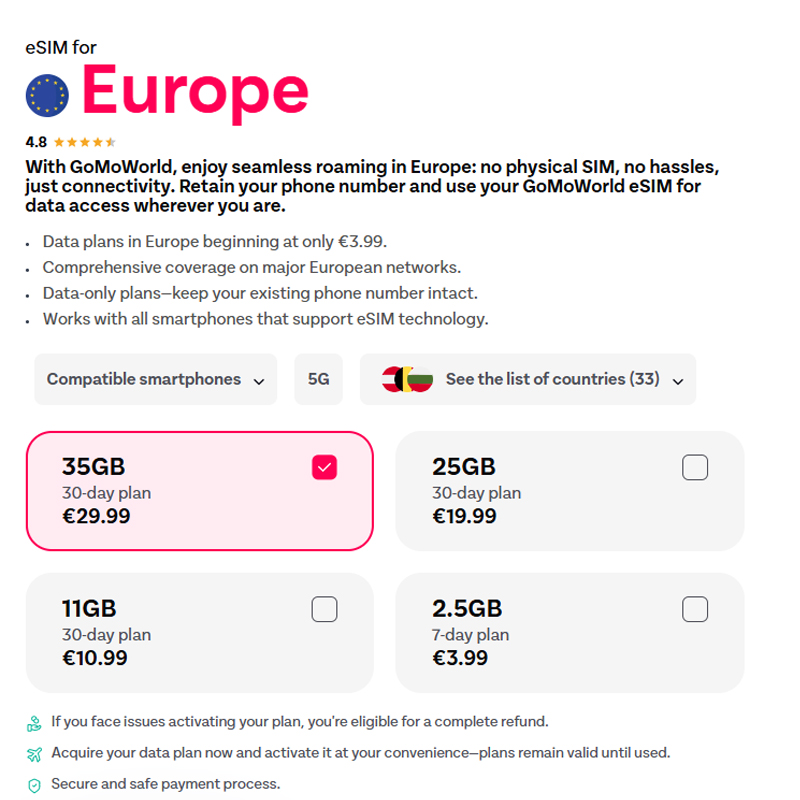Image resolution: width=800 pixels, height=800 pixels.
Task: Select the 2.5GB plan checkbox
Action: coord(694,609)
